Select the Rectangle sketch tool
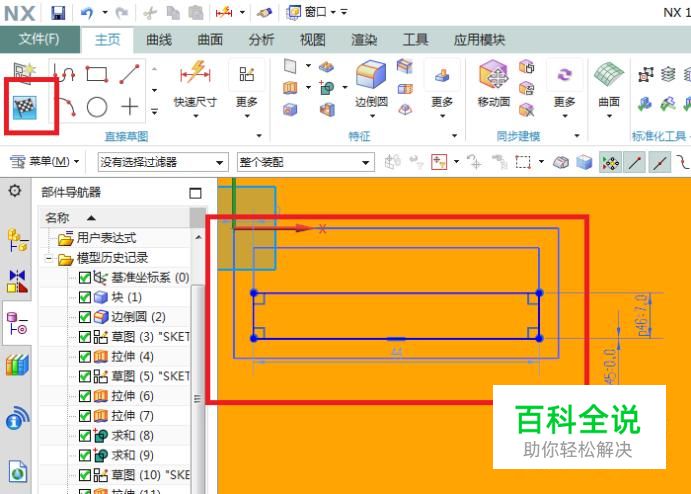 [x=97, y=73]
